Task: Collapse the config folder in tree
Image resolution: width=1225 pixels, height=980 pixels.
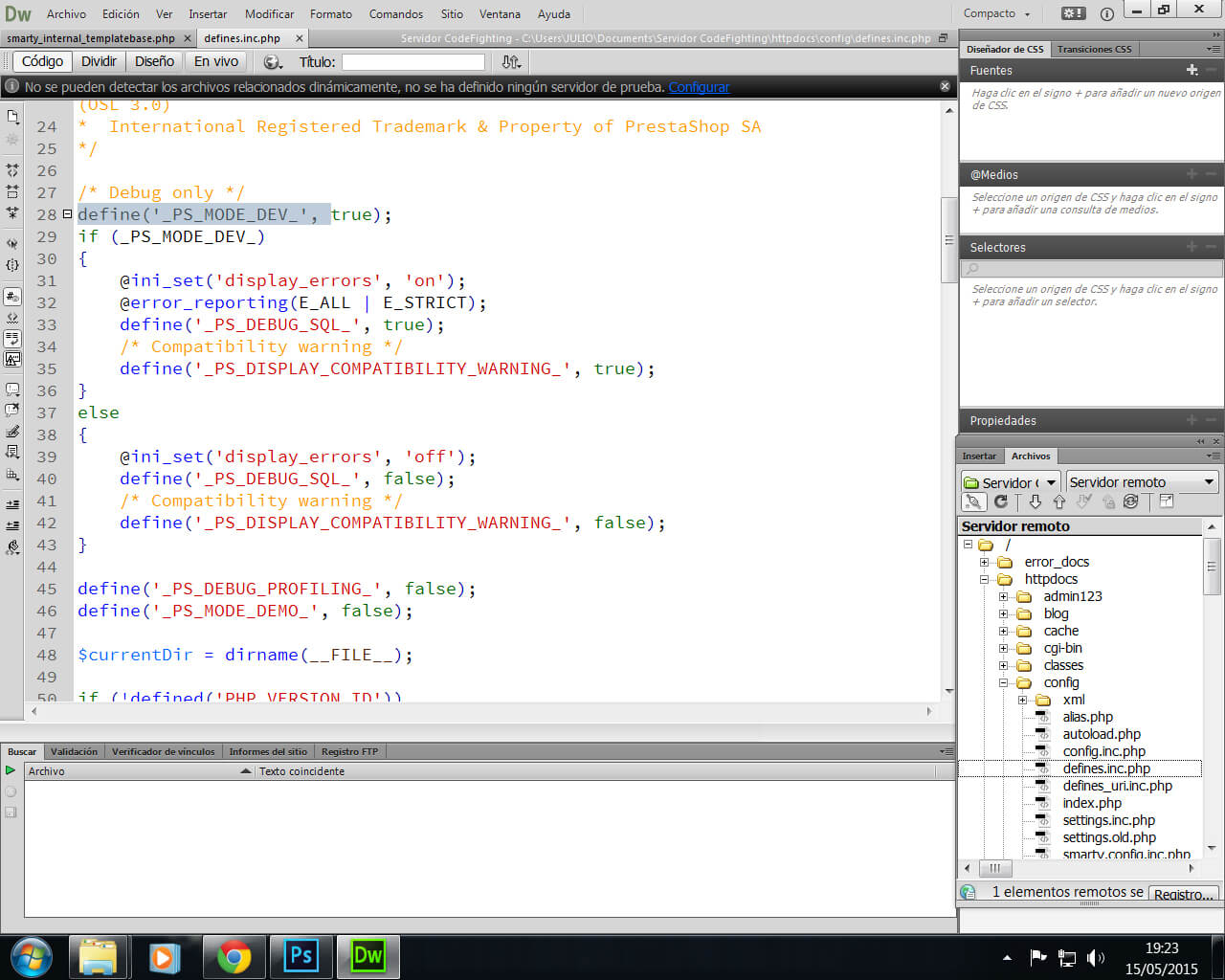Action: tap(1003, 682)
